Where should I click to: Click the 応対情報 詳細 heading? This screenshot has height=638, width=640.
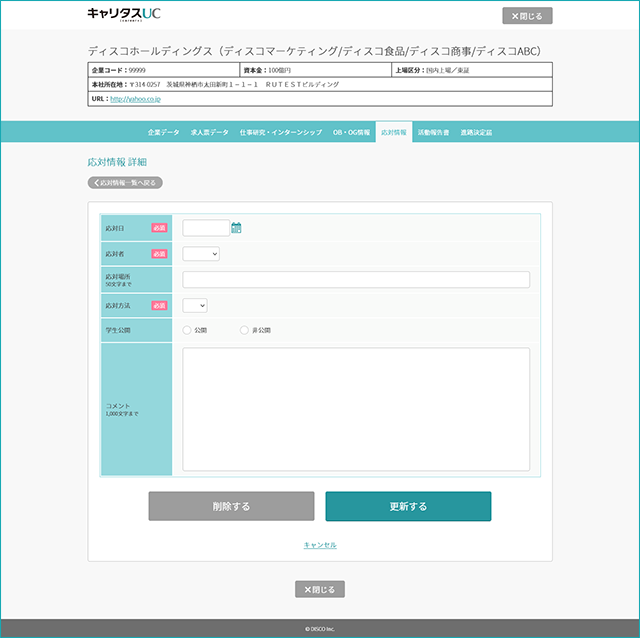point(117,162)
